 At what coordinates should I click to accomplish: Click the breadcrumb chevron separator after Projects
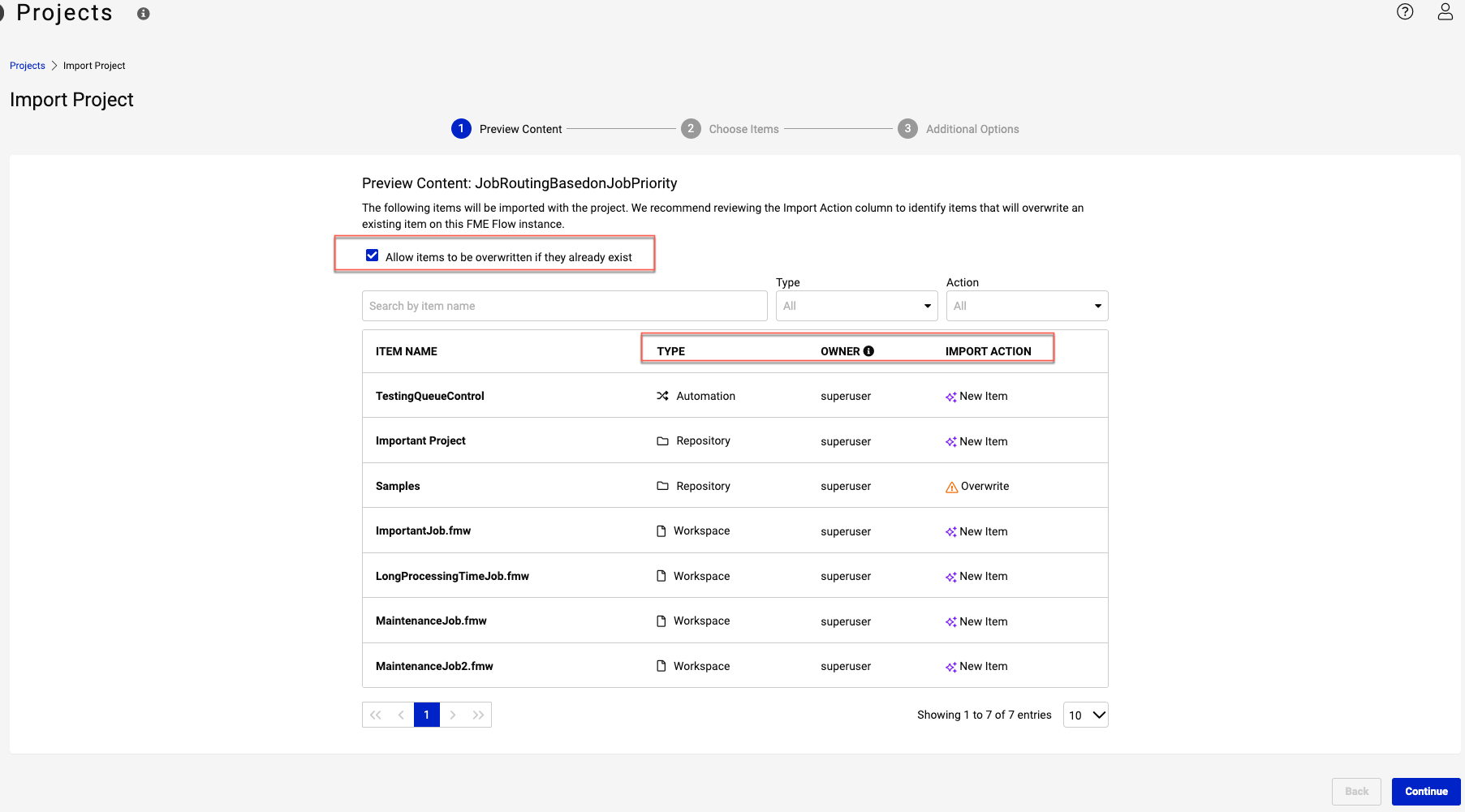tap(54, 66)
